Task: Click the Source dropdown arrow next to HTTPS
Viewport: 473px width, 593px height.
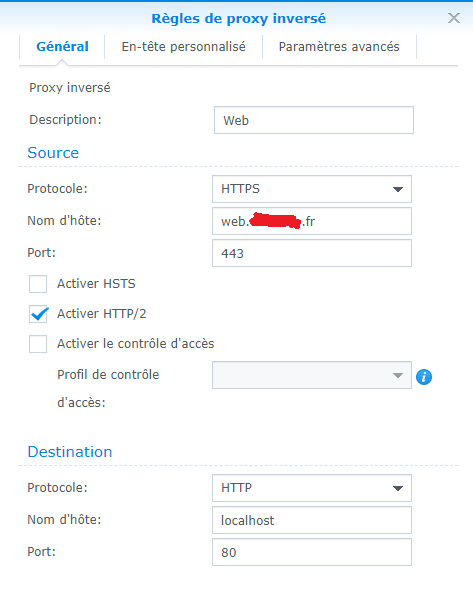Action: coord(397,189)
